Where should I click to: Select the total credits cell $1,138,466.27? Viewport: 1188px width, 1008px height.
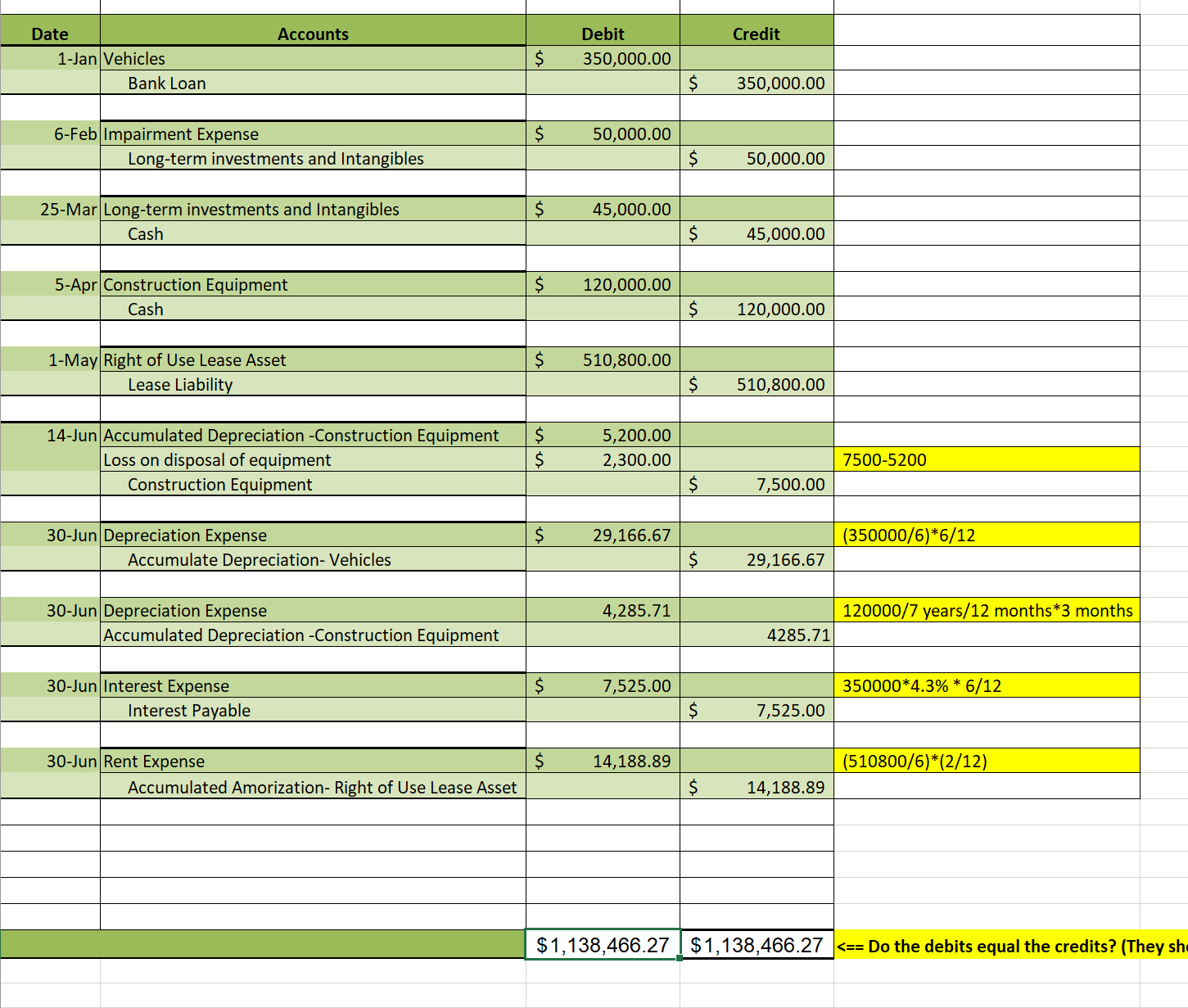coord(757,945)
